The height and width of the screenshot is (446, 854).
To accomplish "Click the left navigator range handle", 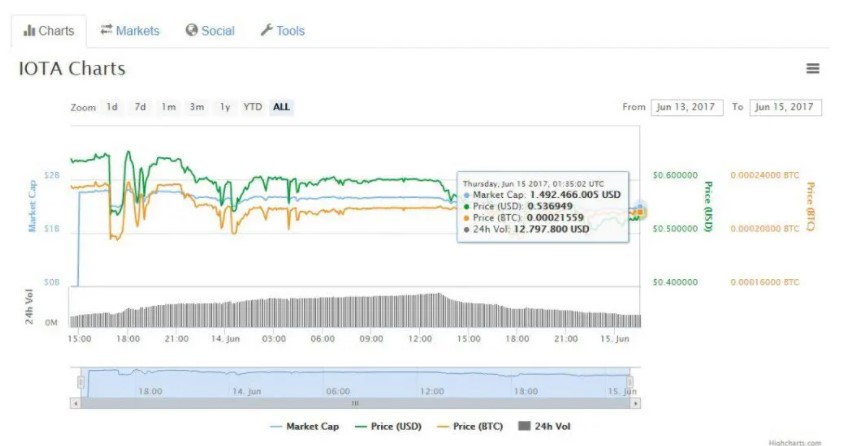I will click(x=81, y=382).
